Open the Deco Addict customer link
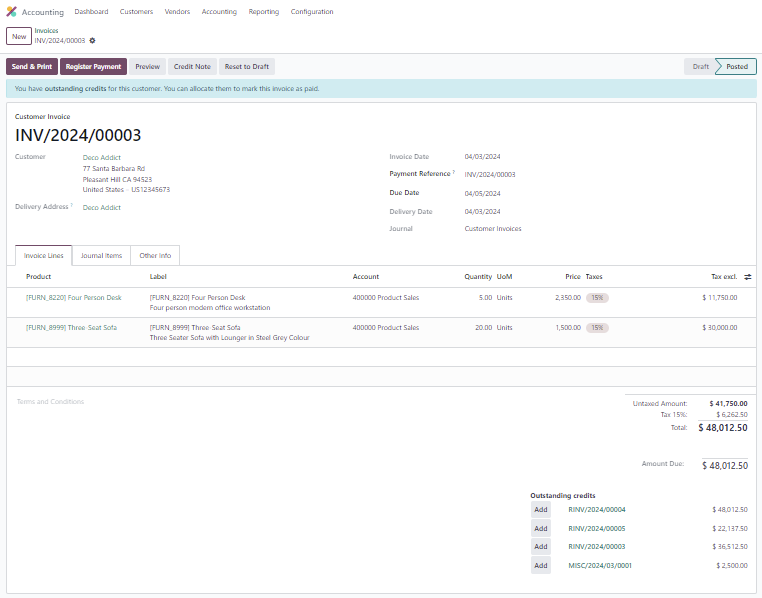 tap(102, 157)
